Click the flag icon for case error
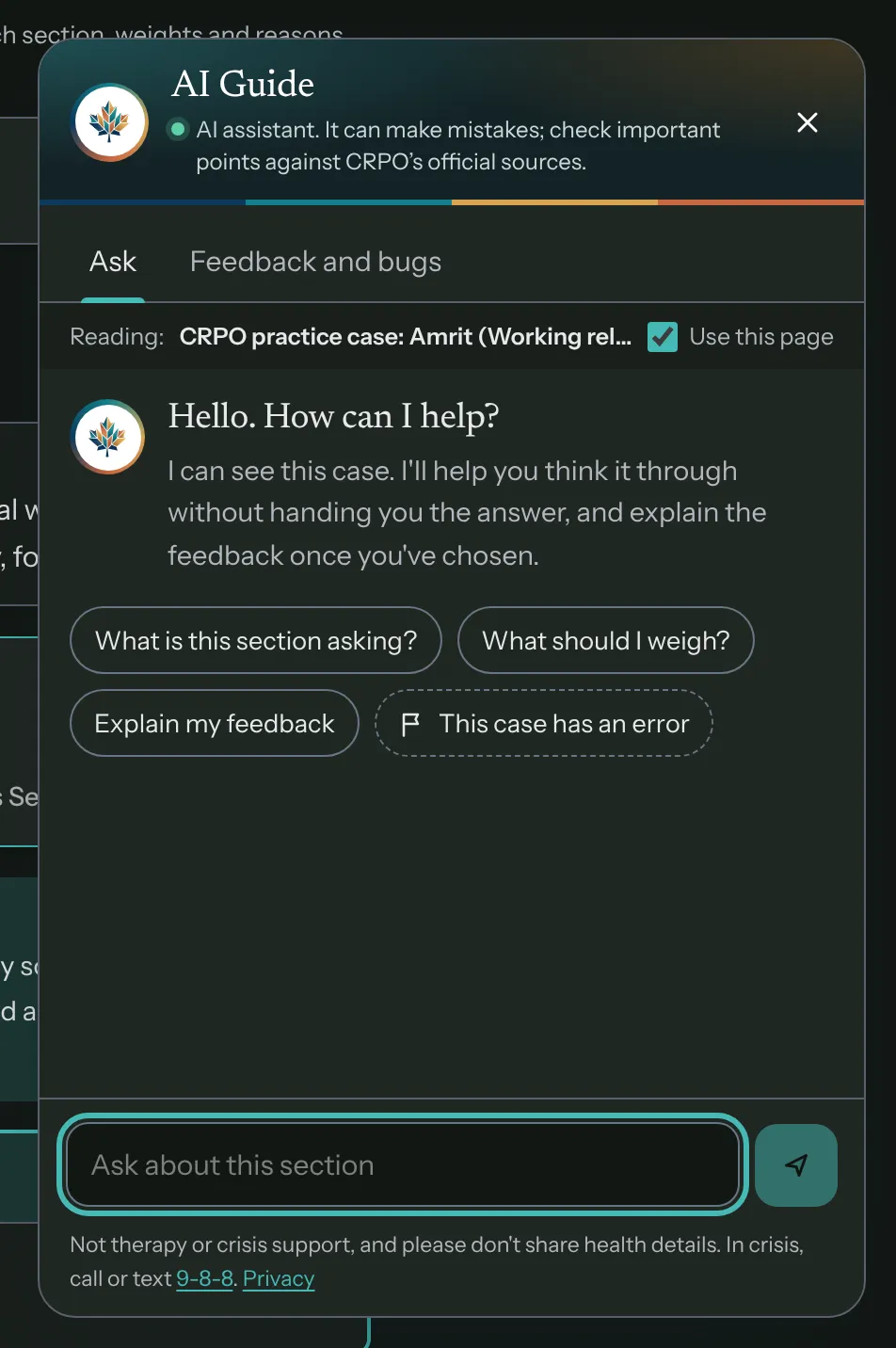The image size is (896, 1348). pos(410,724)
